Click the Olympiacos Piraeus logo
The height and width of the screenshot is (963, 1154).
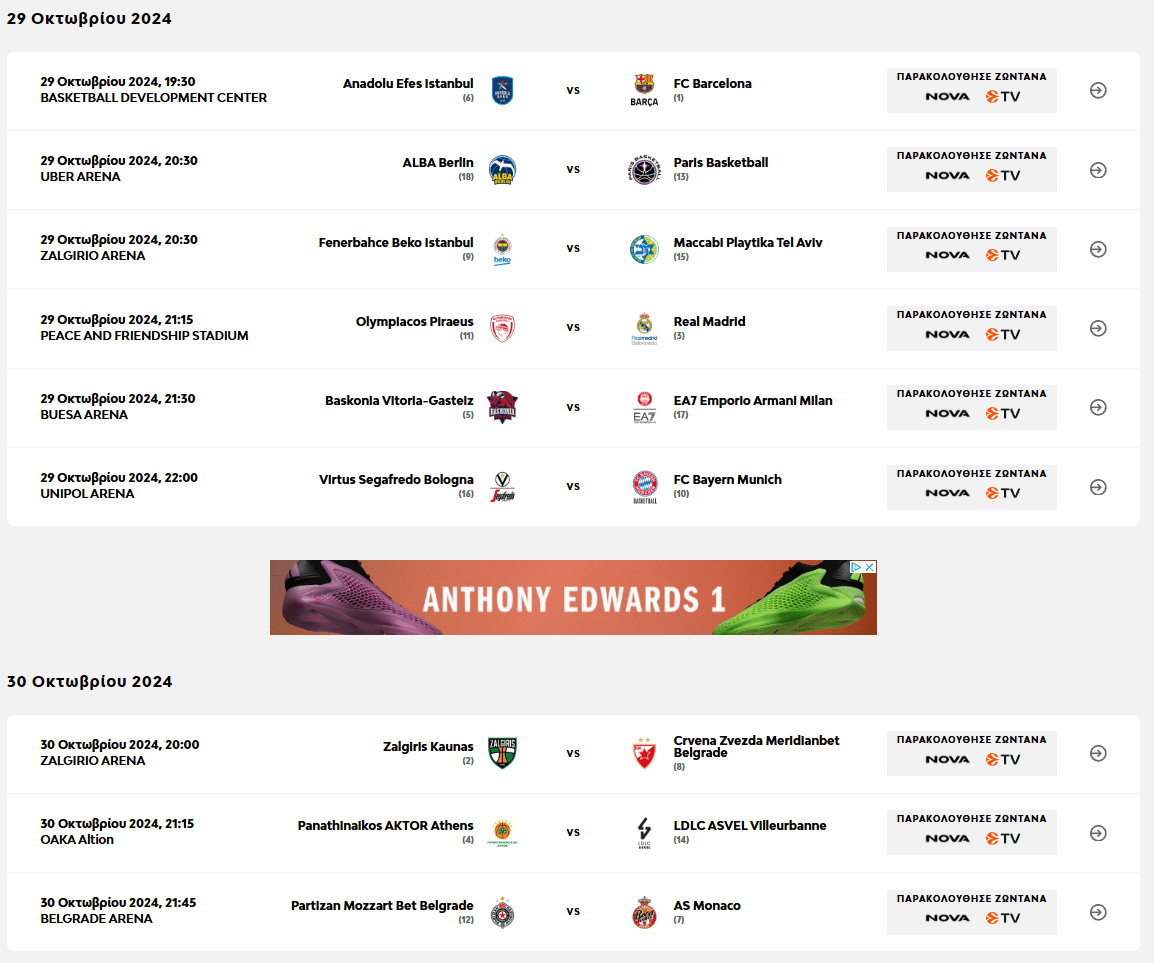[502, 328]
